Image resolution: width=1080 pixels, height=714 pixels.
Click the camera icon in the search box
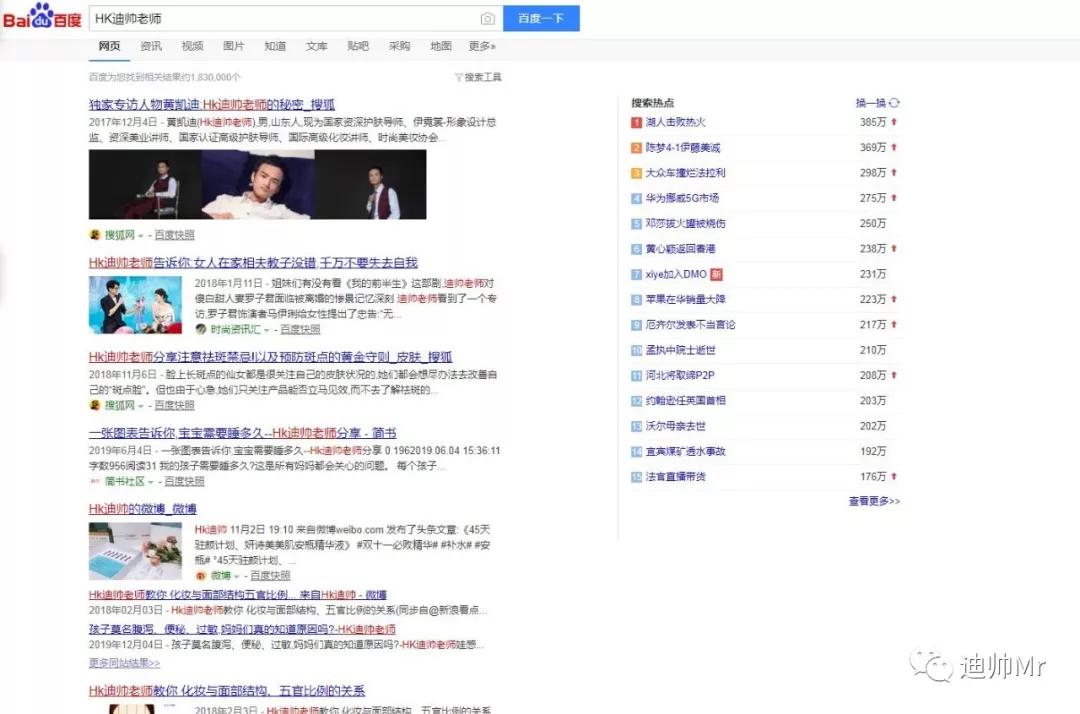(x=487, y=18)
